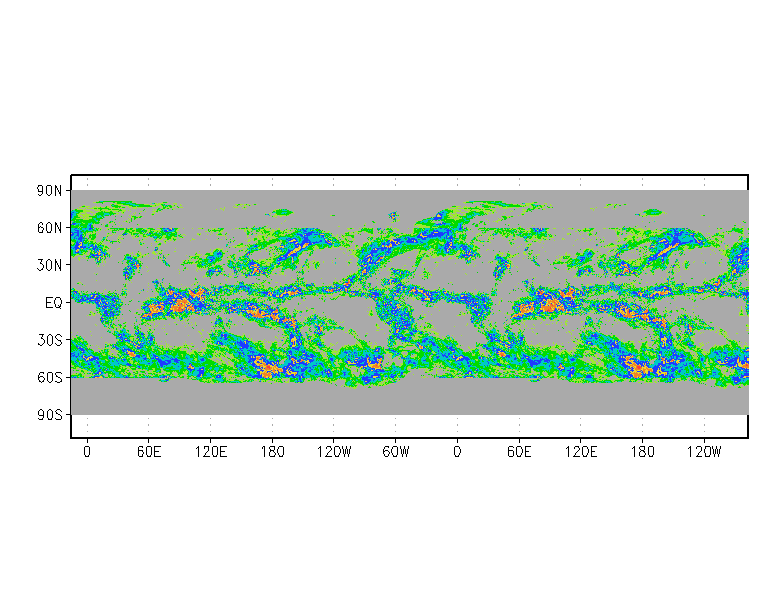Click the 60N latitude axis label

point(50,228)
